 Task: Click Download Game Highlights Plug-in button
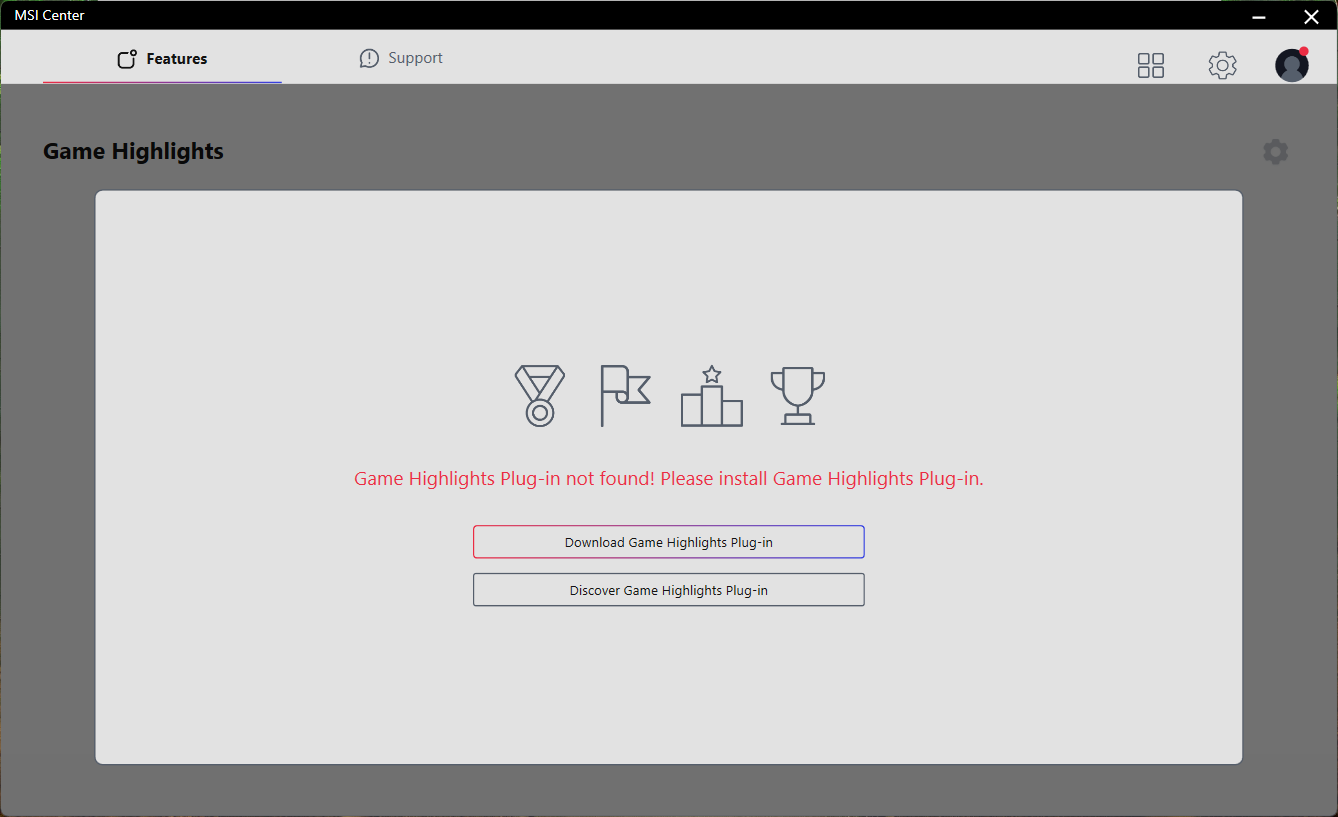669,542
